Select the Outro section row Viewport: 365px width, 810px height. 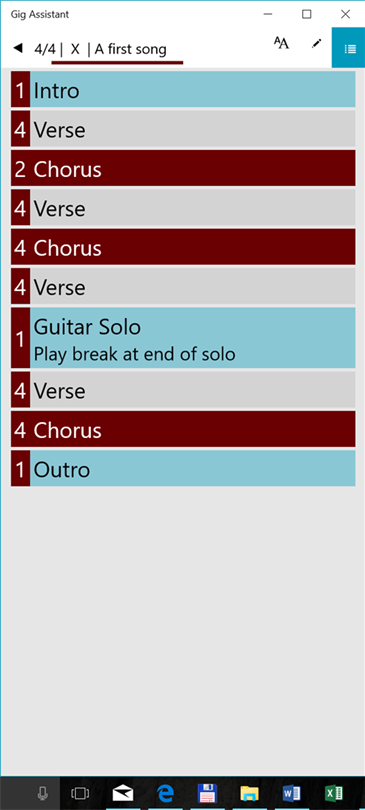tap(183, 469)
